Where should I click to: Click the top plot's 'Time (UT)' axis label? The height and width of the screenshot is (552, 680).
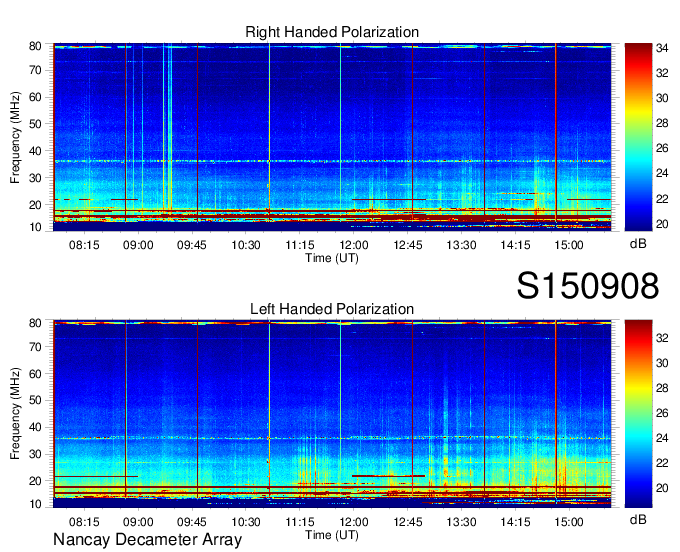click(332, 258)
